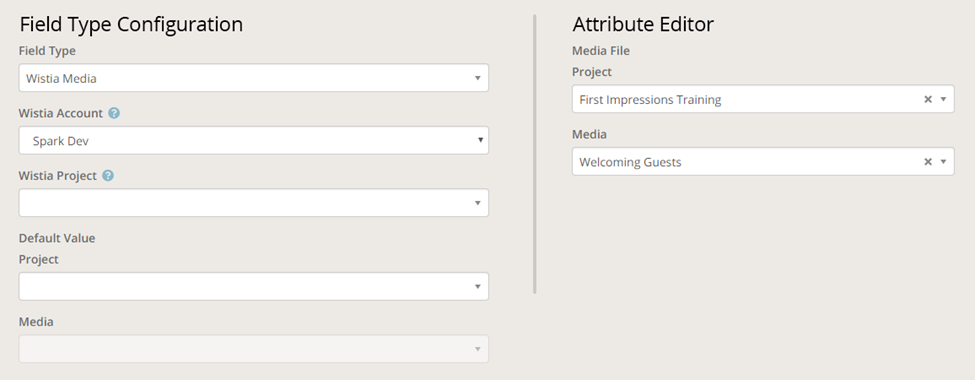Click the disabled Default Value Media dropdown
Viewport: 975px width, 380px height.
254,349
